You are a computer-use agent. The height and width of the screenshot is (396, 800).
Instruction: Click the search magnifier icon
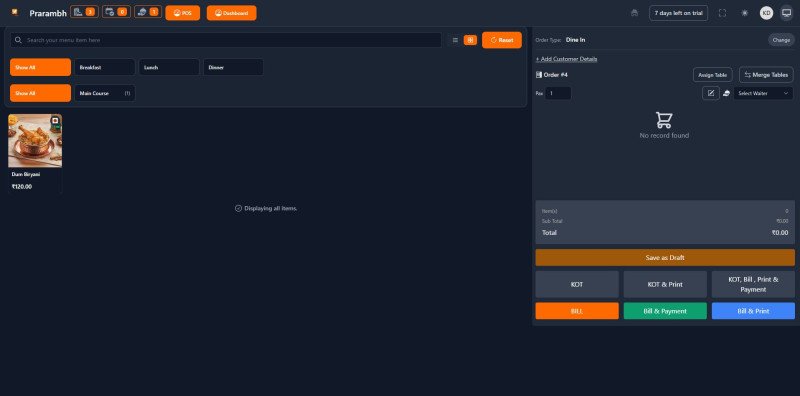click(x=18, y=40)
